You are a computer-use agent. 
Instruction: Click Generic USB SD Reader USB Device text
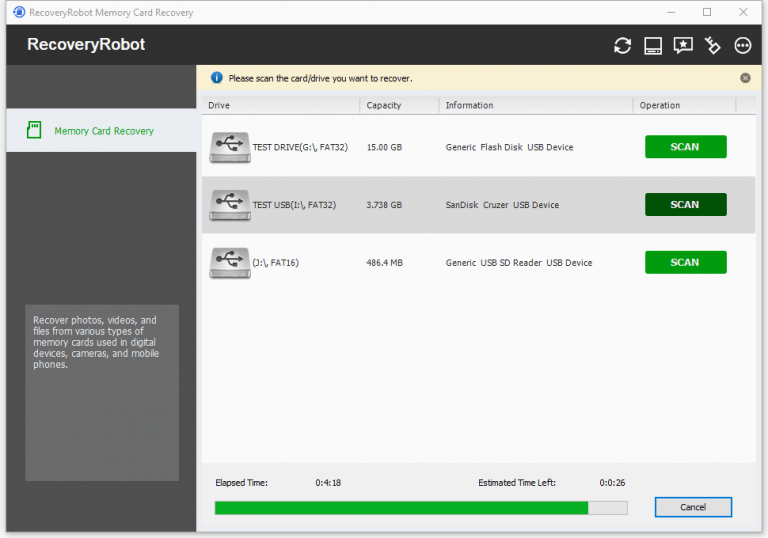(x=519, y=263)
